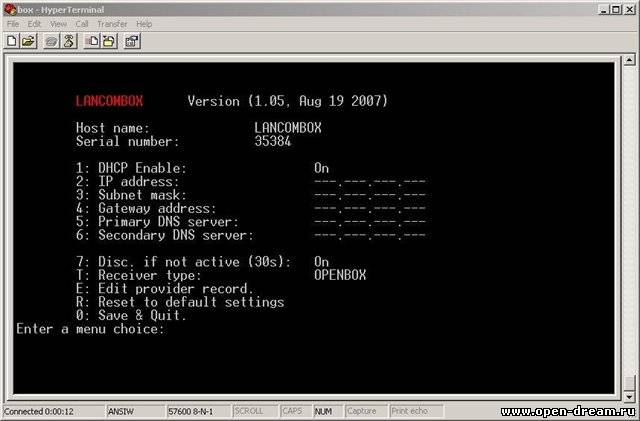Close the HyperTerminal window
The image size is (640, 421).
630,9
